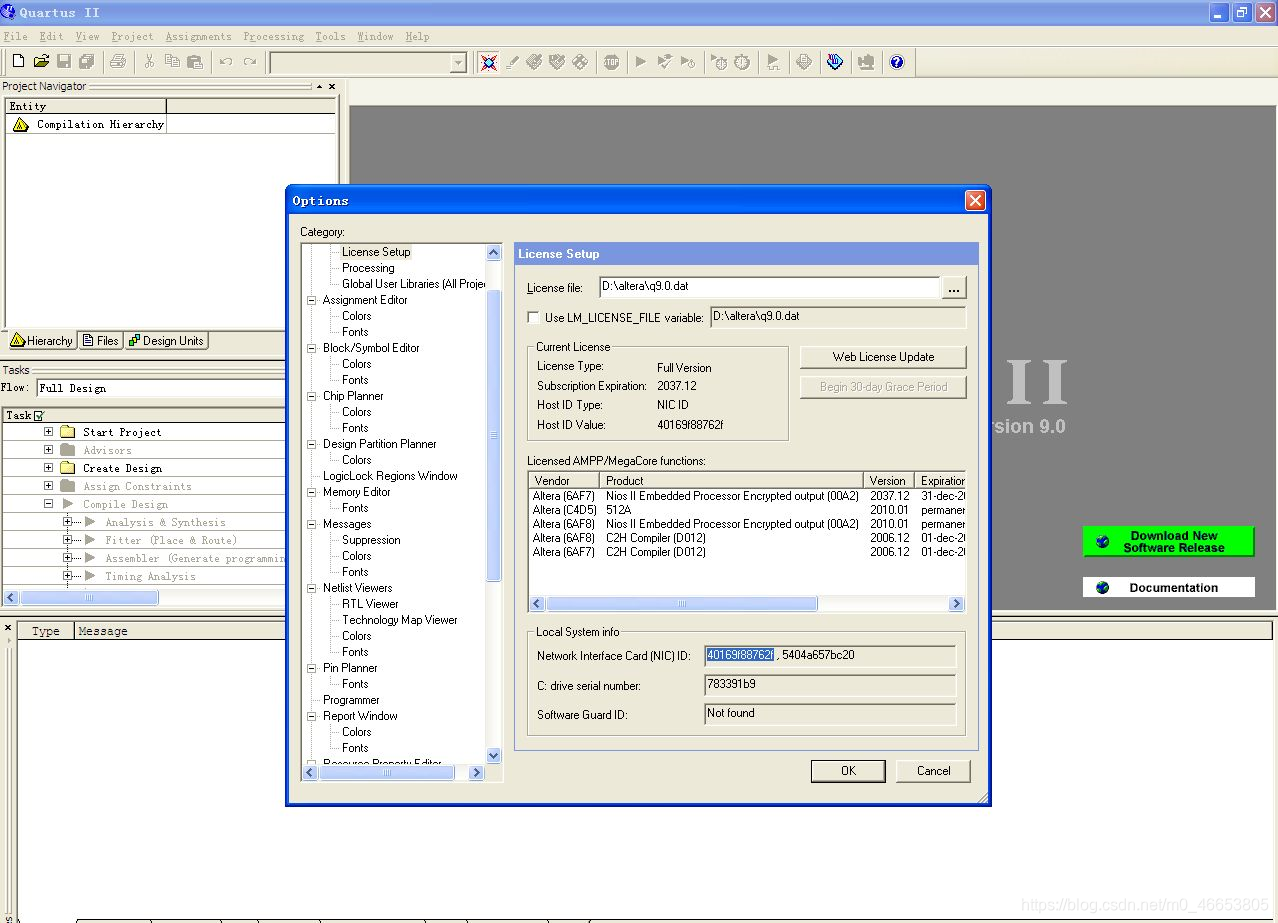Toggle Use LM_LICENSE_FILE variable checkbox

pyautogui.click(x=534, y=318)
